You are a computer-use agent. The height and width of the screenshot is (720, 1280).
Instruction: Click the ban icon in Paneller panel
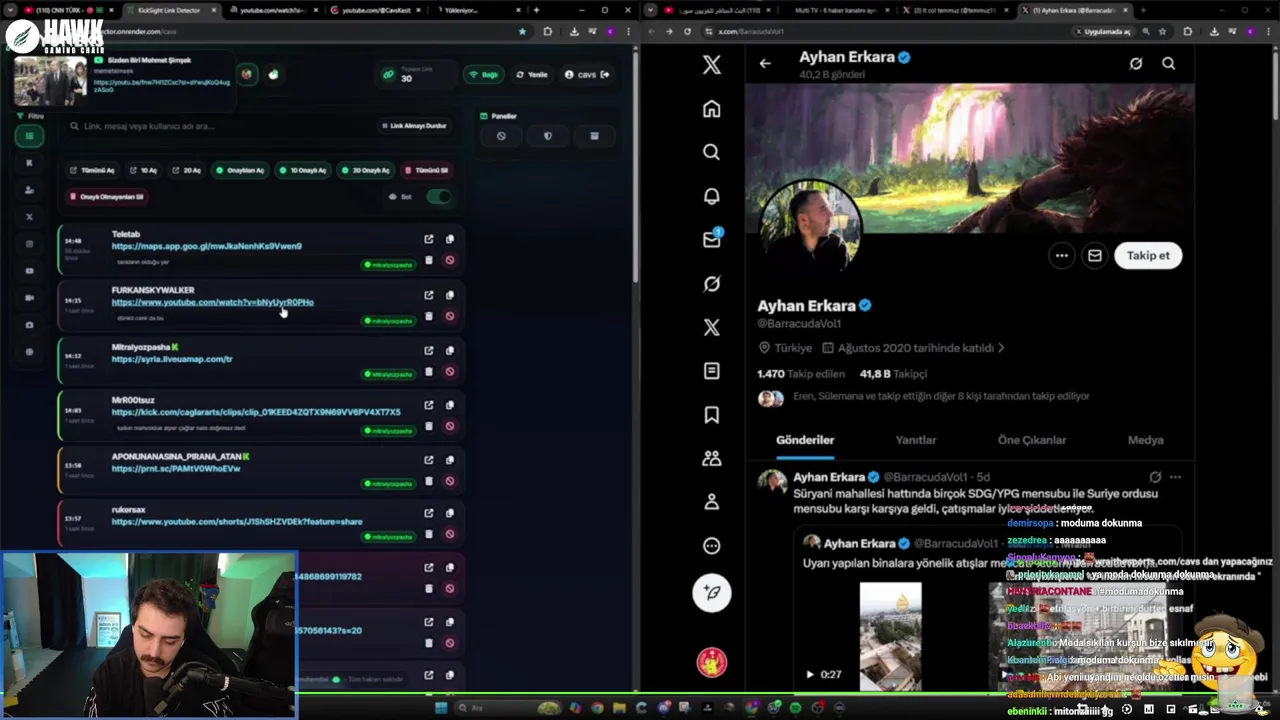coord(501,136)
